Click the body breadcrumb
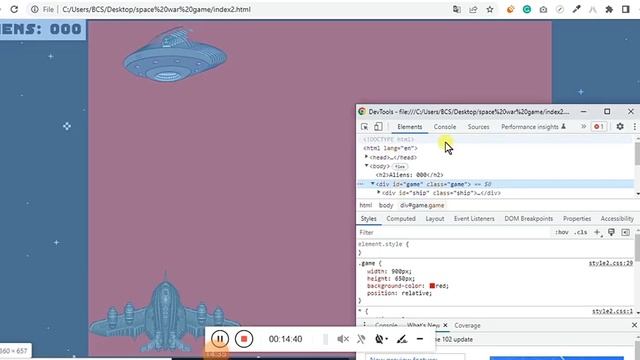This screenshot has width=640, height=360. coord(386,205)
